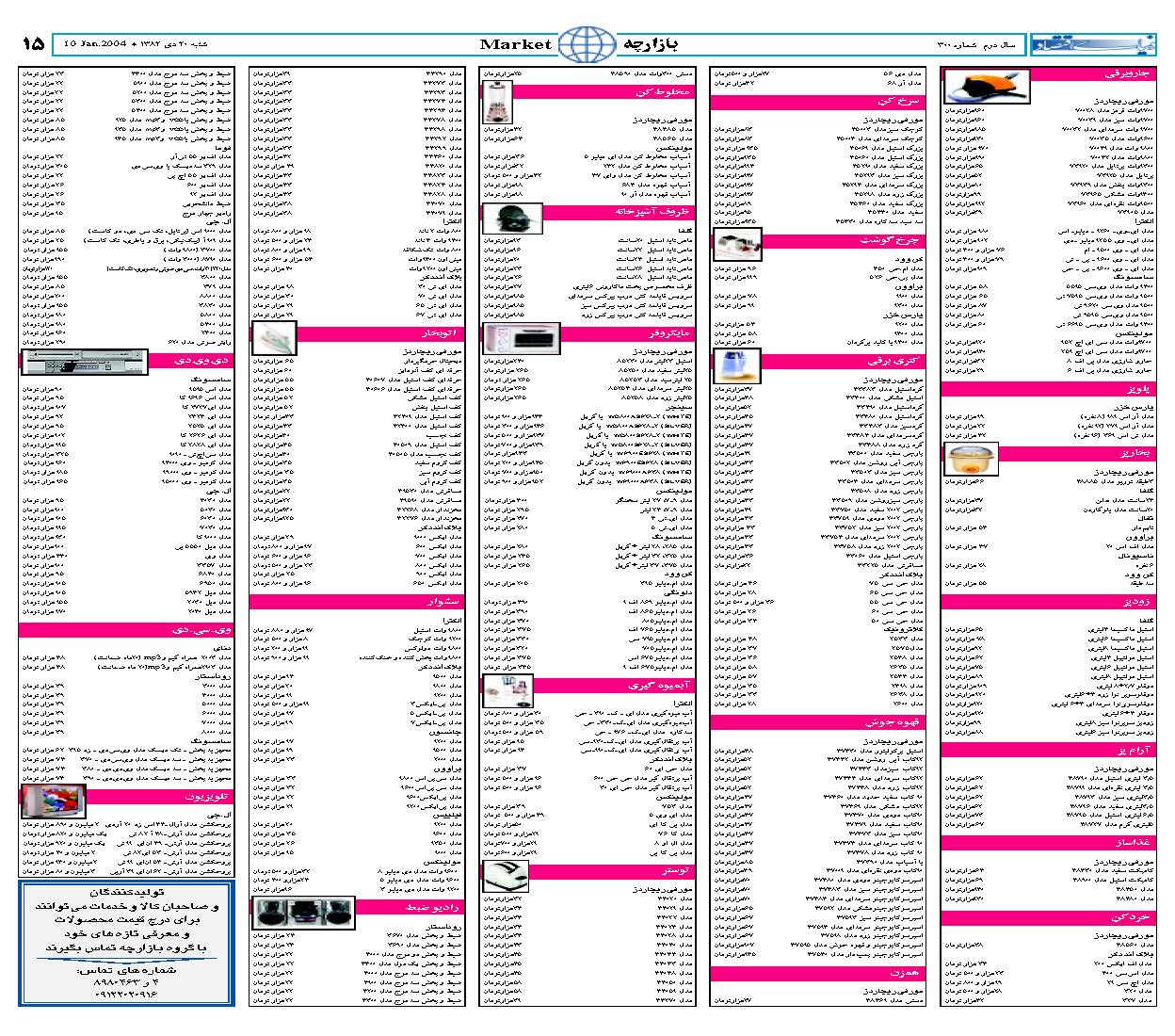This screenshot has height=1036, width=1175.
Task: Click the 'Market' title text
Action: pos(515,44)
